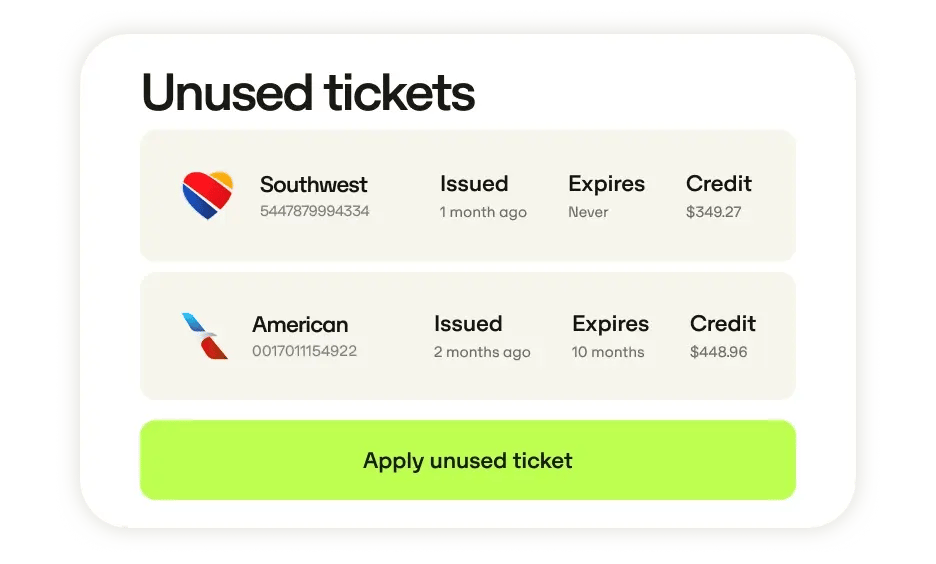This screenshot has width=936, height=564.
Task: Click American ticket number 0017011154922
Action: (304, 351)
